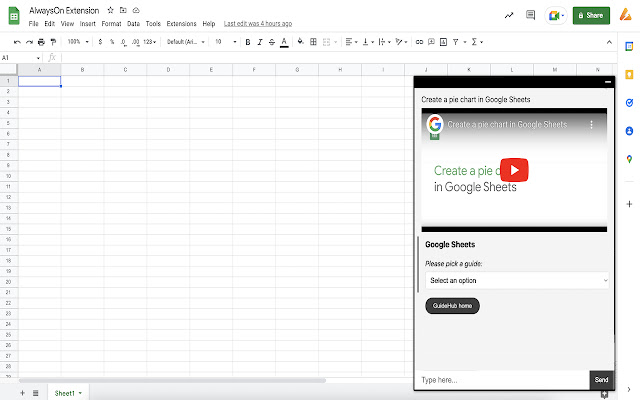Open Contacts in side panel
The height and width of the screenshot is (400, 640).
coord(629,131)
